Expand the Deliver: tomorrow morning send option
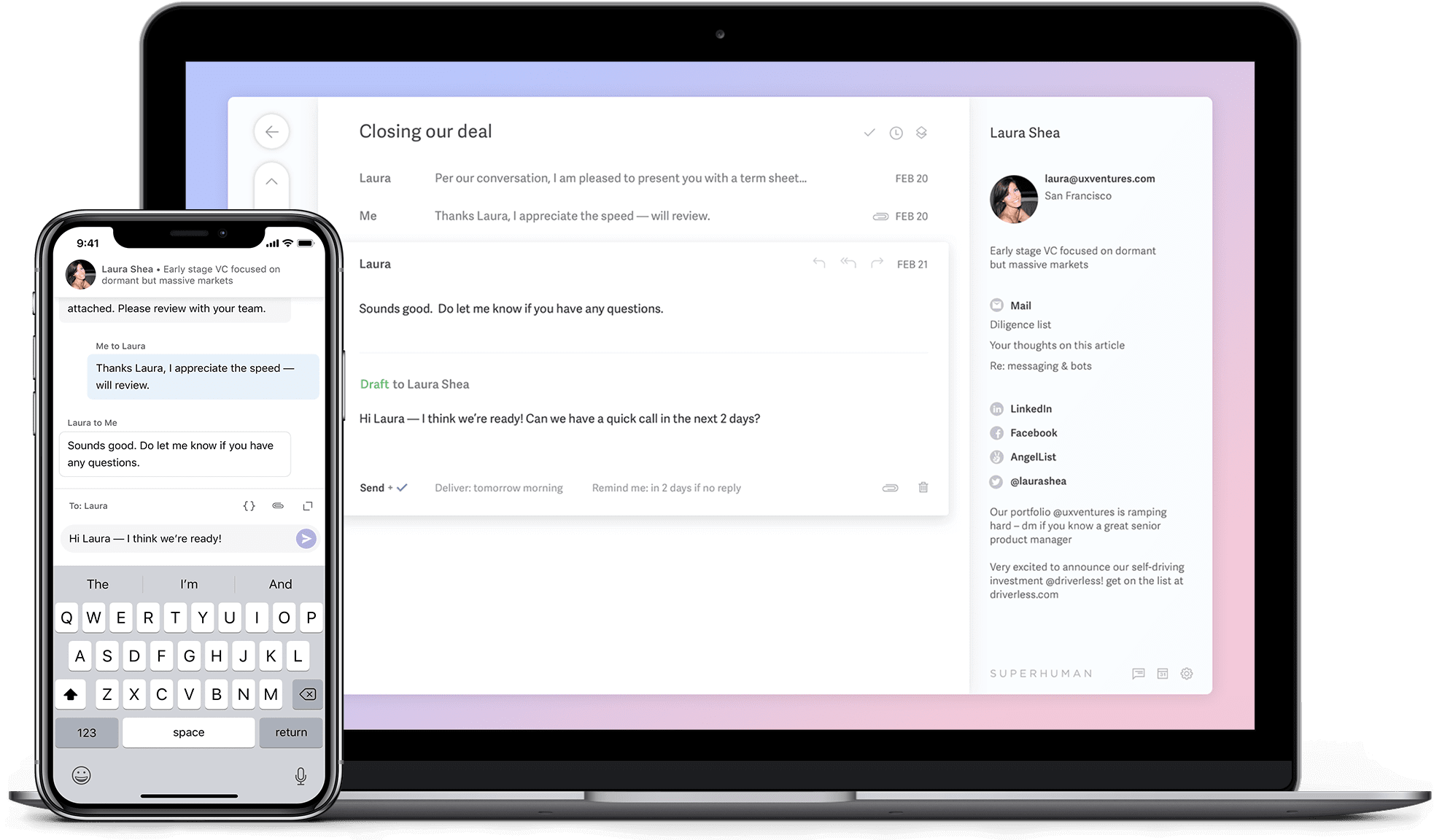 click(499, 488)
